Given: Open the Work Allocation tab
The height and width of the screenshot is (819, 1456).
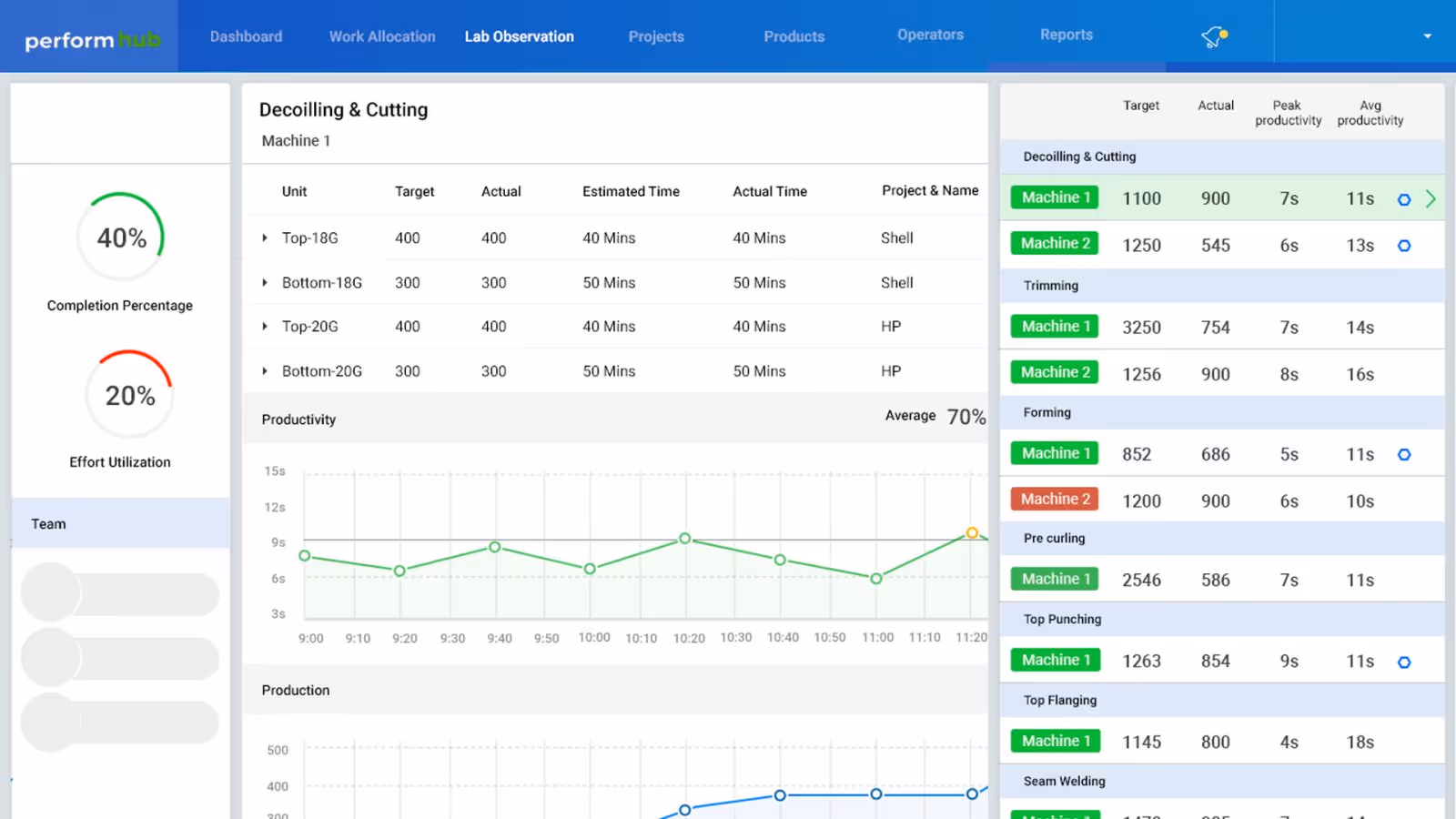Looking at the screenshot, I should click(382, 36).
